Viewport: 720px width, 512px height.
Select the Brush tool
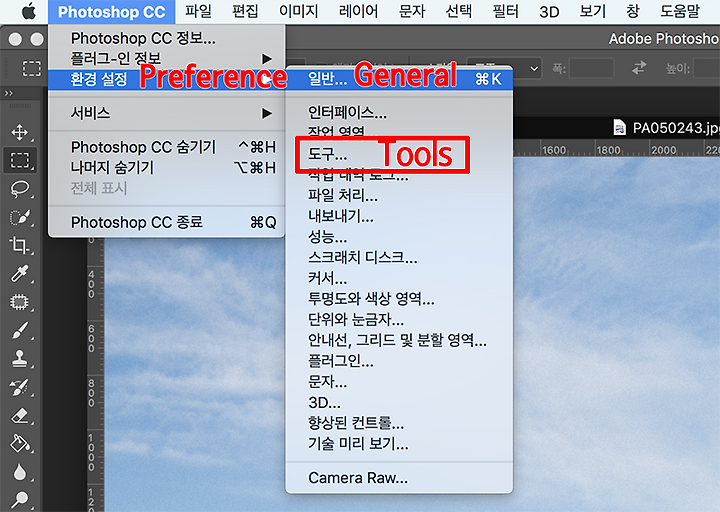(20, 330)
